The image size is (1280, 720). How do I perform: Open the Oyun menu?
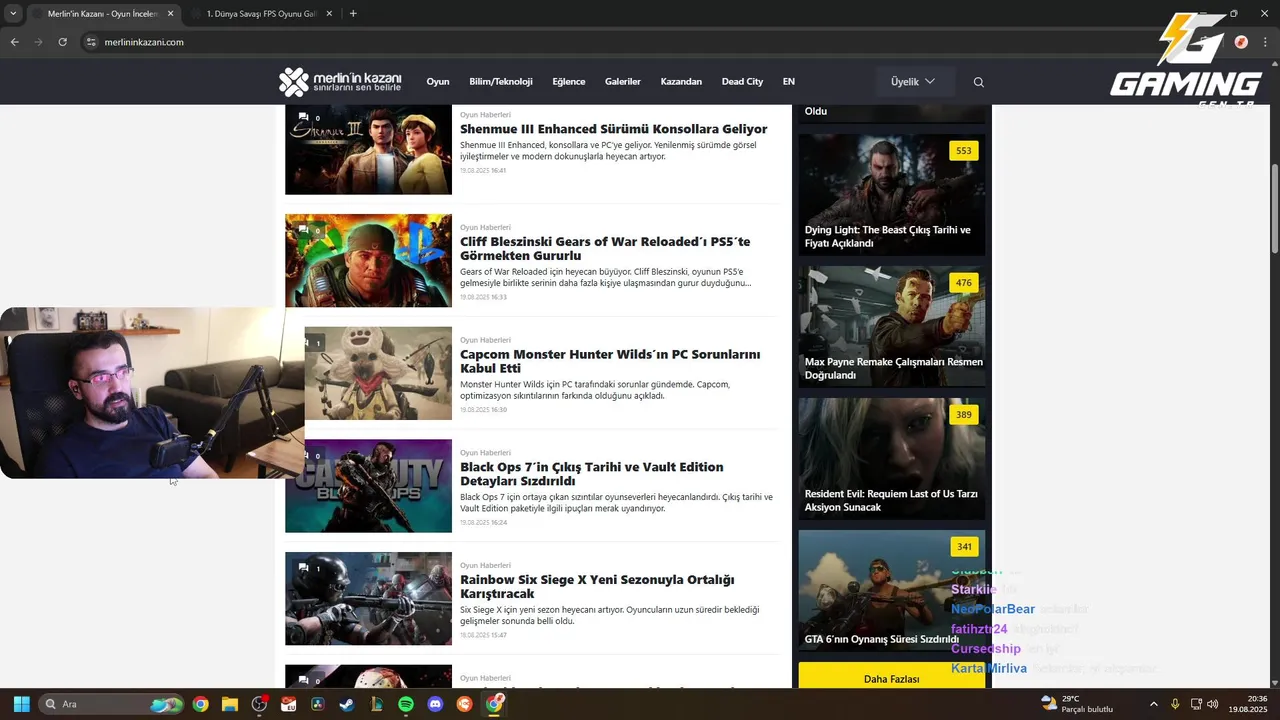pos(438,82)
